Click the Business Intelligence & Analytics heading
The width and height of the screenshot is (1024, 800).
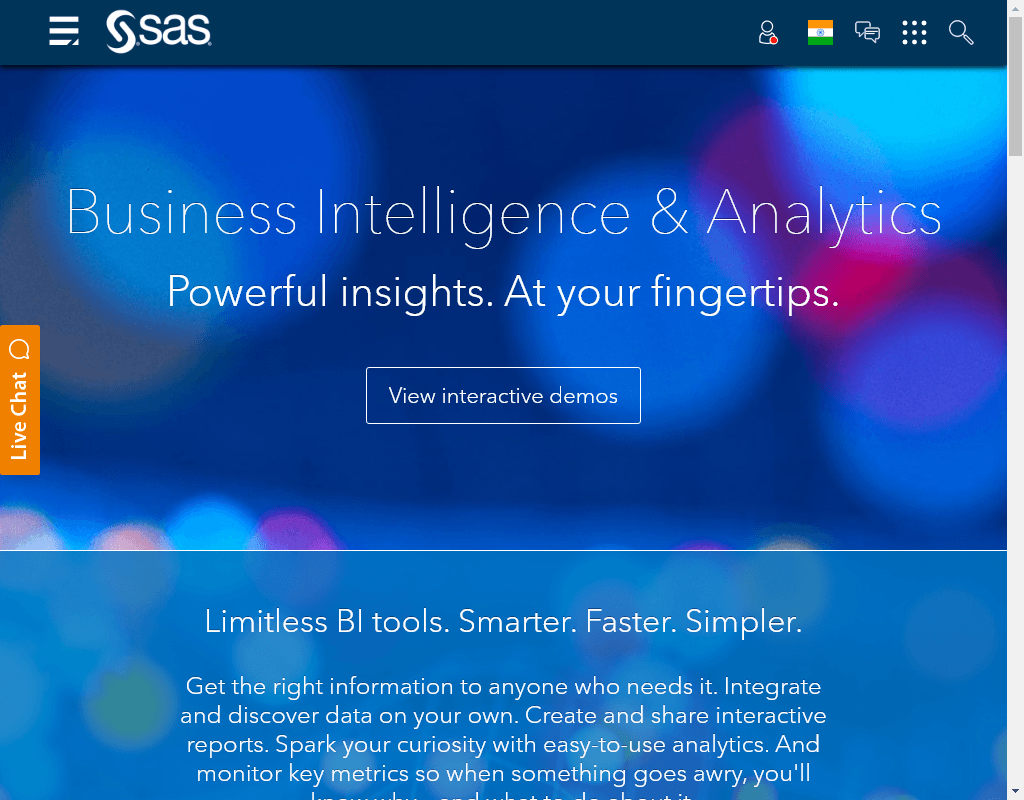point(504,214)
